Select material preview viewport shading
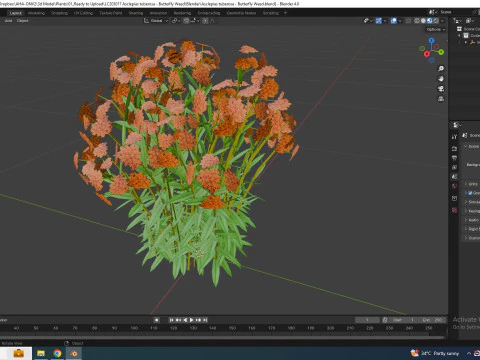 [x=430, y=21]
